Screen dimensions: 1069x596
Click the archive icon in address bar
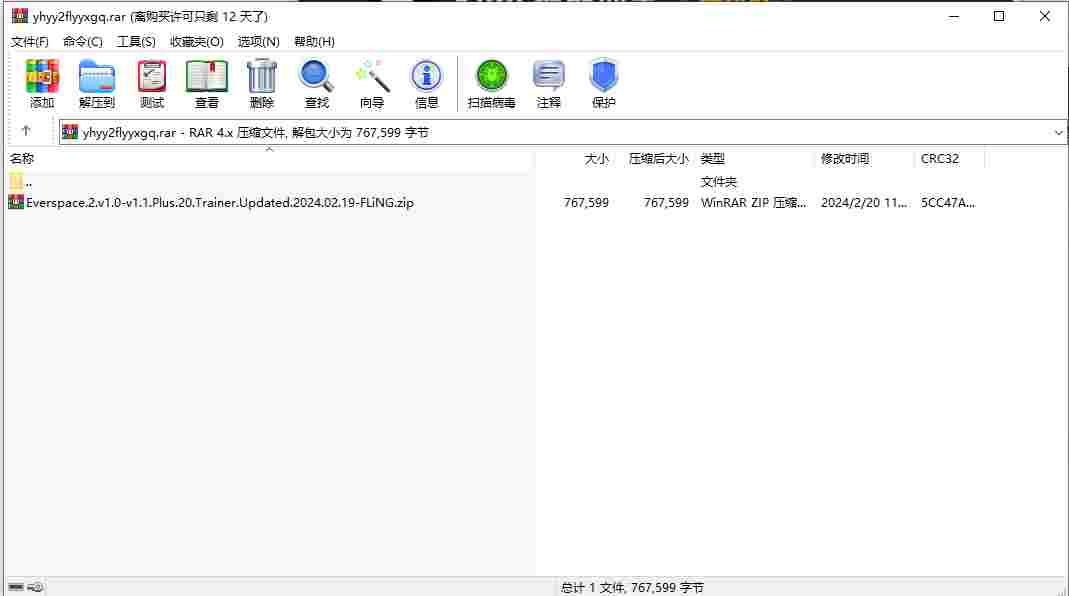pos(70,132)
